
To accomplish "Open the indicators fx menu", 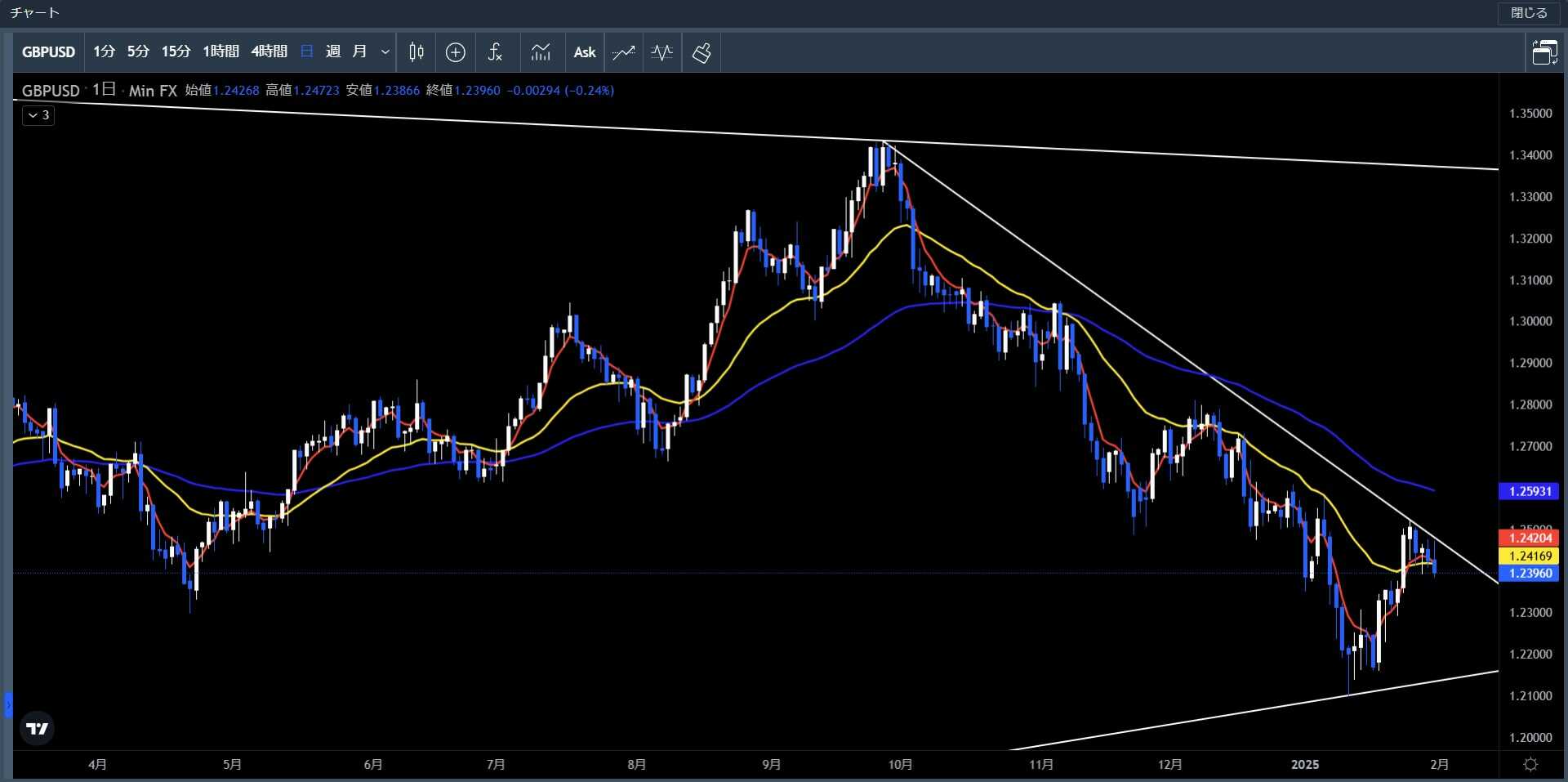I will [x=495, y=52].
